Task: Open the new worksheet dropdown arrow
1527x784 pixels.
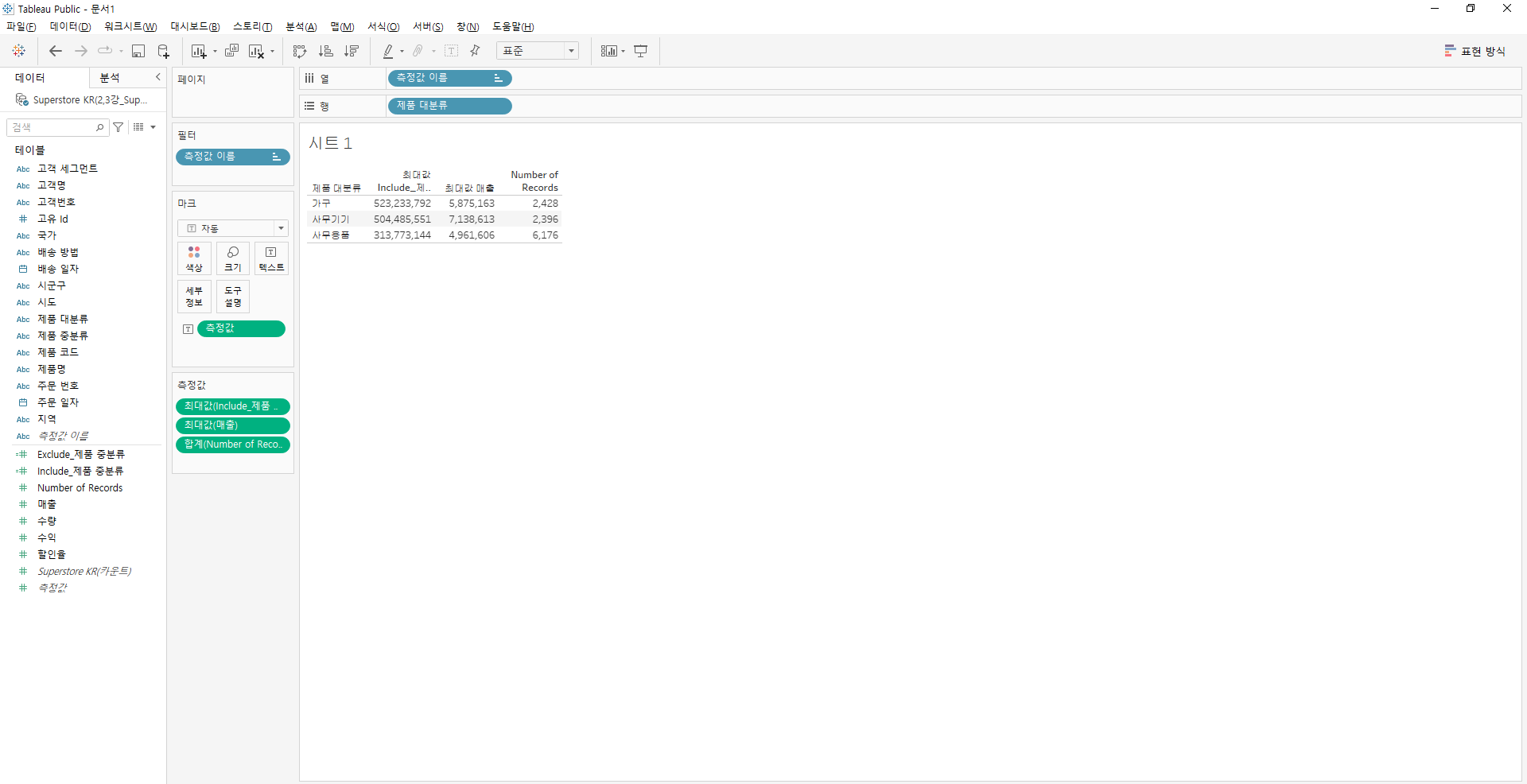Action: [x=215, y=52]
